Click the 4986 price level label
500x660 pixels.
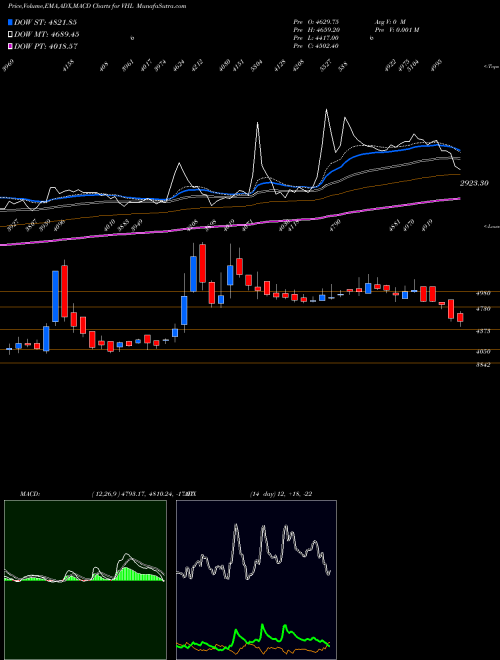coord(483,293)
